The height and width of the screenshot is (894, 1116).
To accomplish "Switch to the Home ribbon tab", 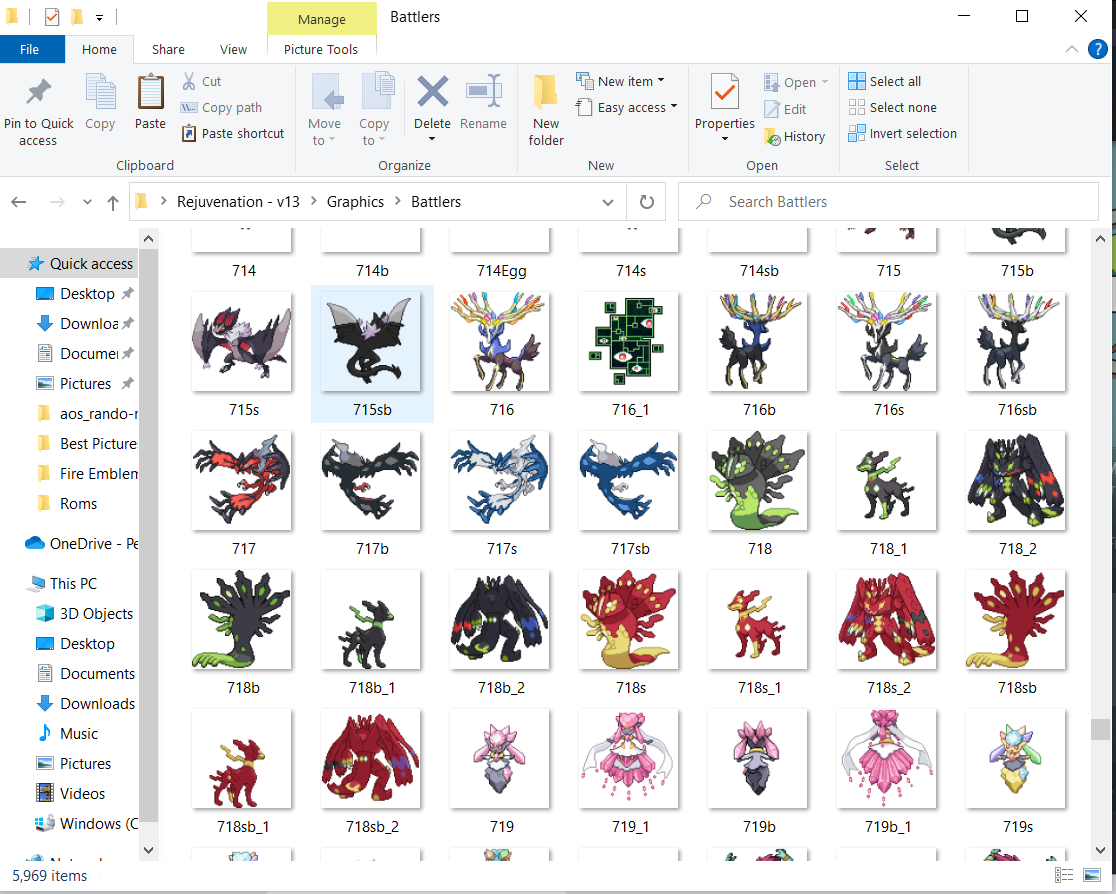I will [99, 49].
